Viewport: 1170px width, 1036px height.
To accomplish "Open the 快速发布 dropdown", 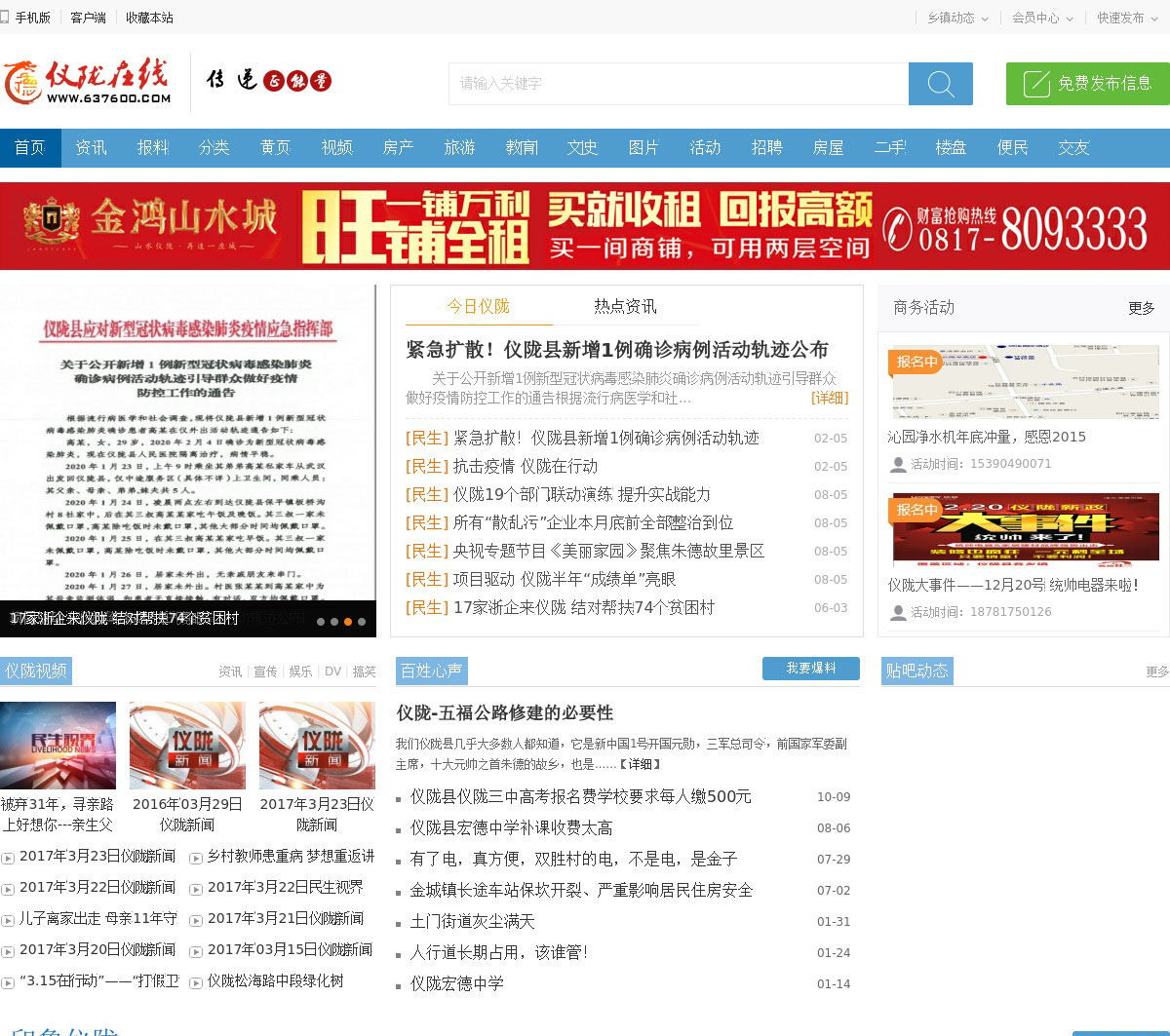I will [x=1127, y=18].
